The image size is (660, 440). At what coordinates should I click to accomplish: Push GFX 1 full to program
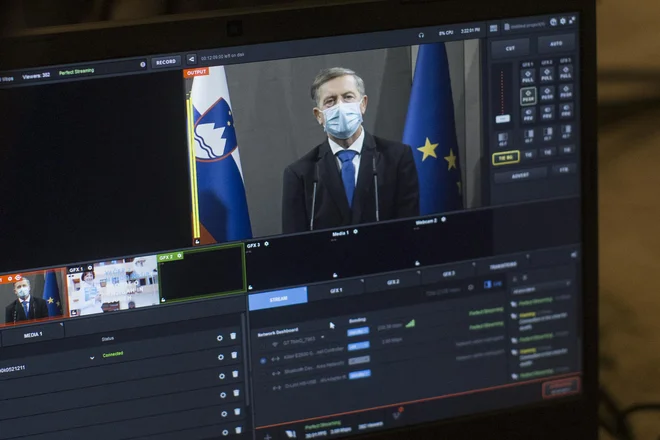(528, 77)
